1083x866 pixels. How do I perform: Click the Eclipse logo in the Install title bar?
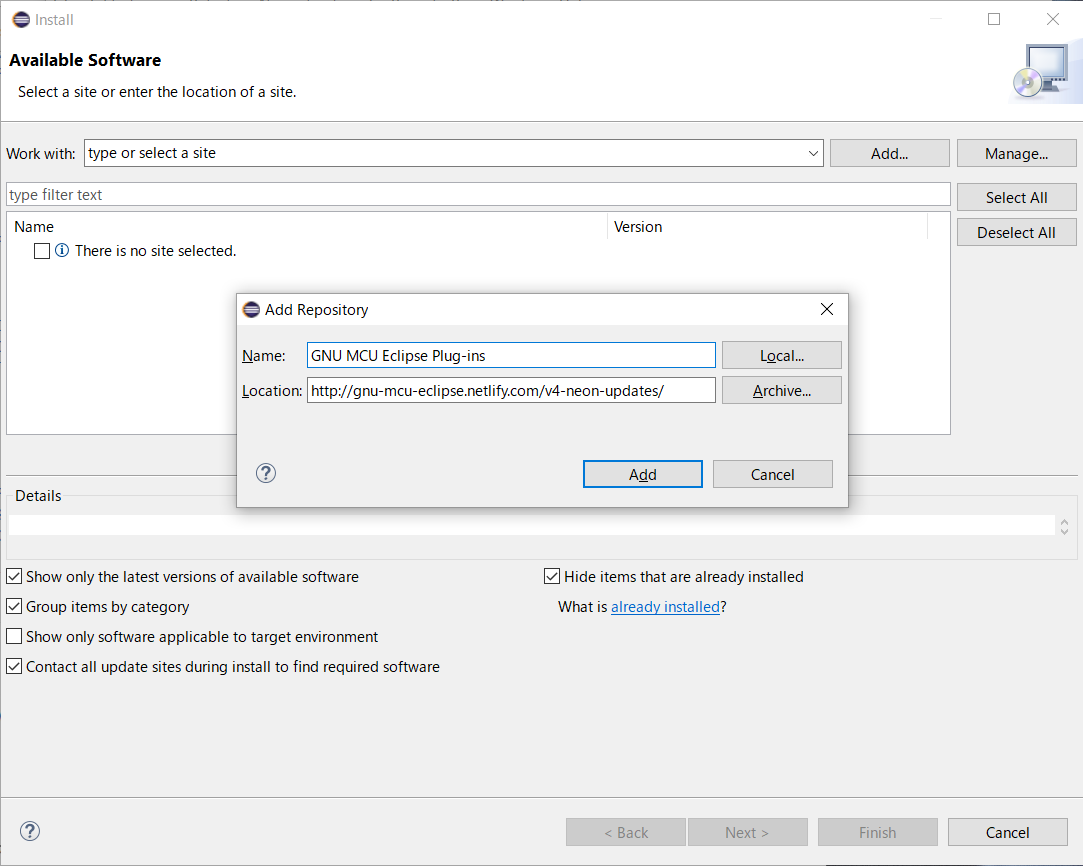(x=20, y=19)
